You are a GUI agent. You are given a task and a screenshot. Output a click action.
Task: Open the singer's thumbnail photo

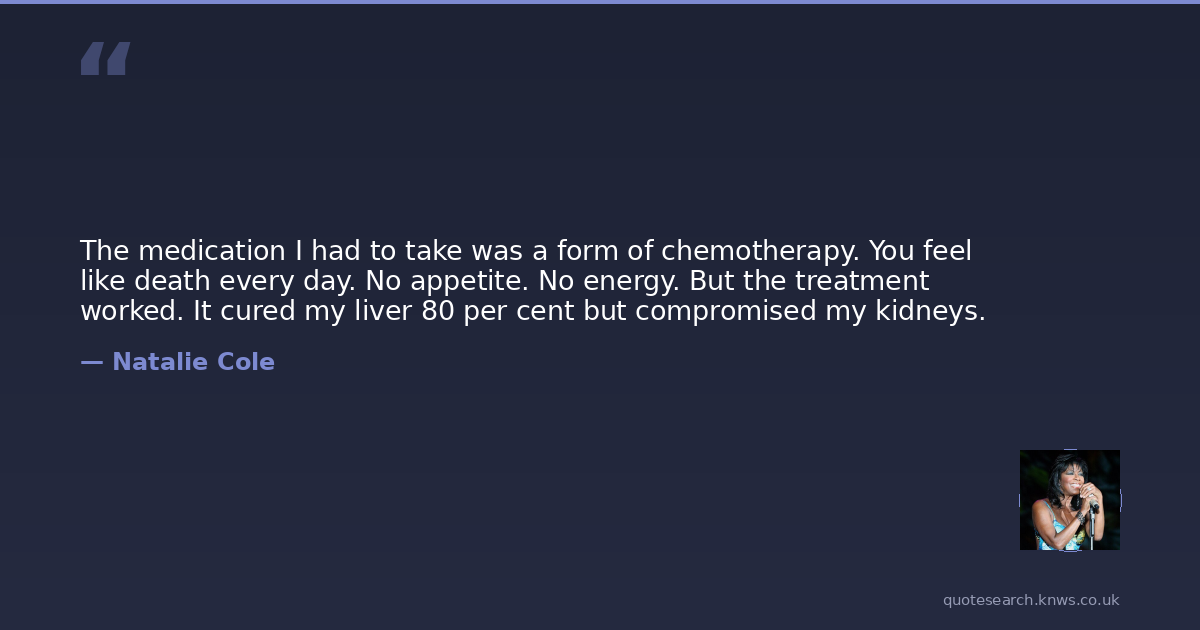coord(1069,500)
